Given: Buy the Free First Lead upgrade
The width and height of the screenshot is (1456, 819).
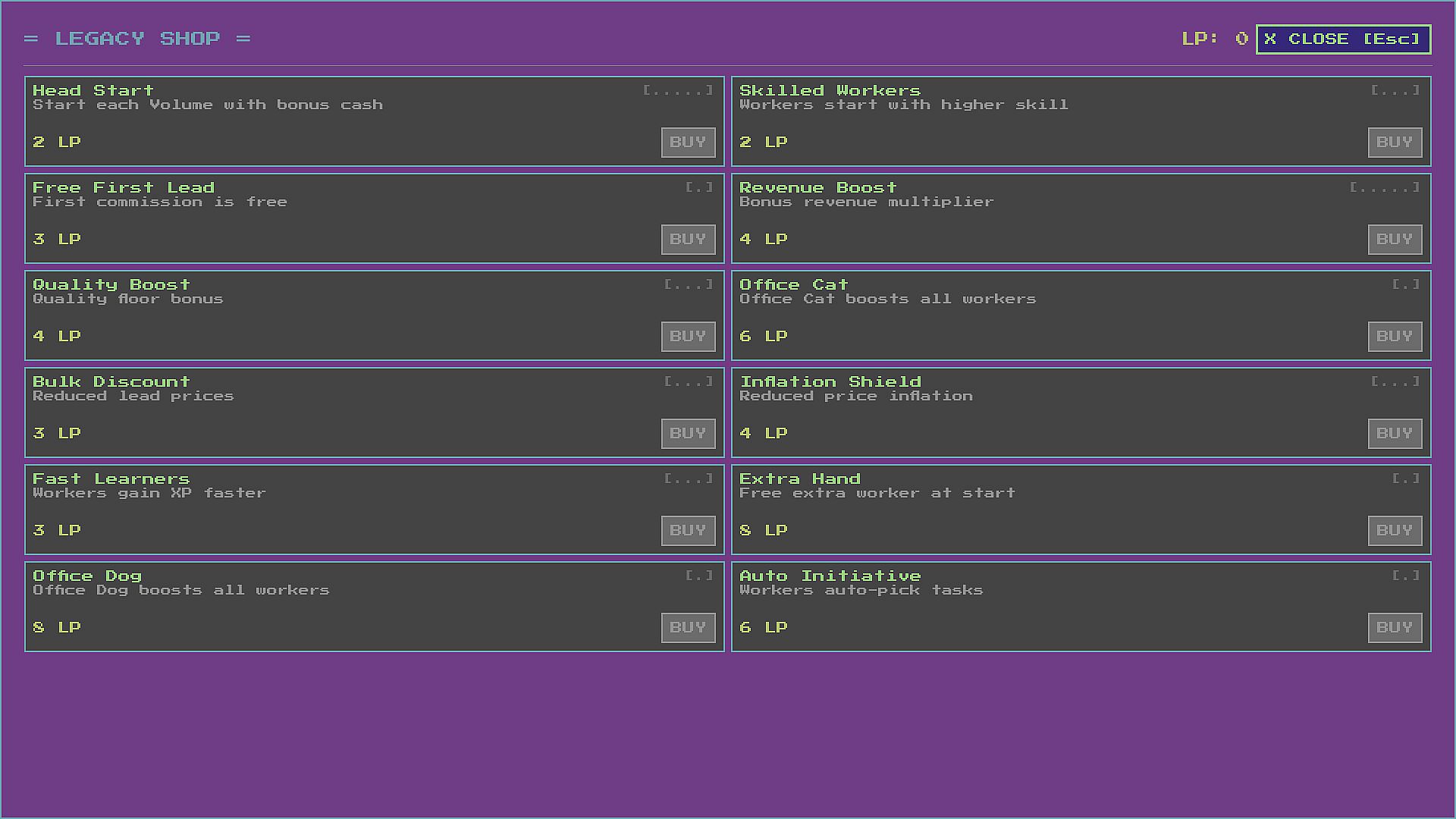Looking at the screenshot, I should click(x=688, y=240).
